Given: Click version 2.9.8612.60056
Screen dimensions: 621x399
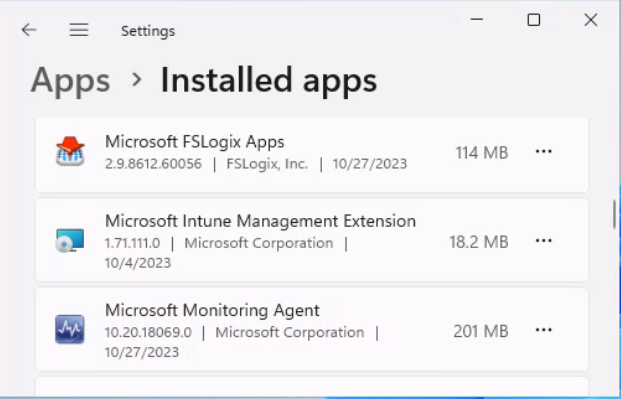Looking at the screenshot, I should [x=153, y=164].
